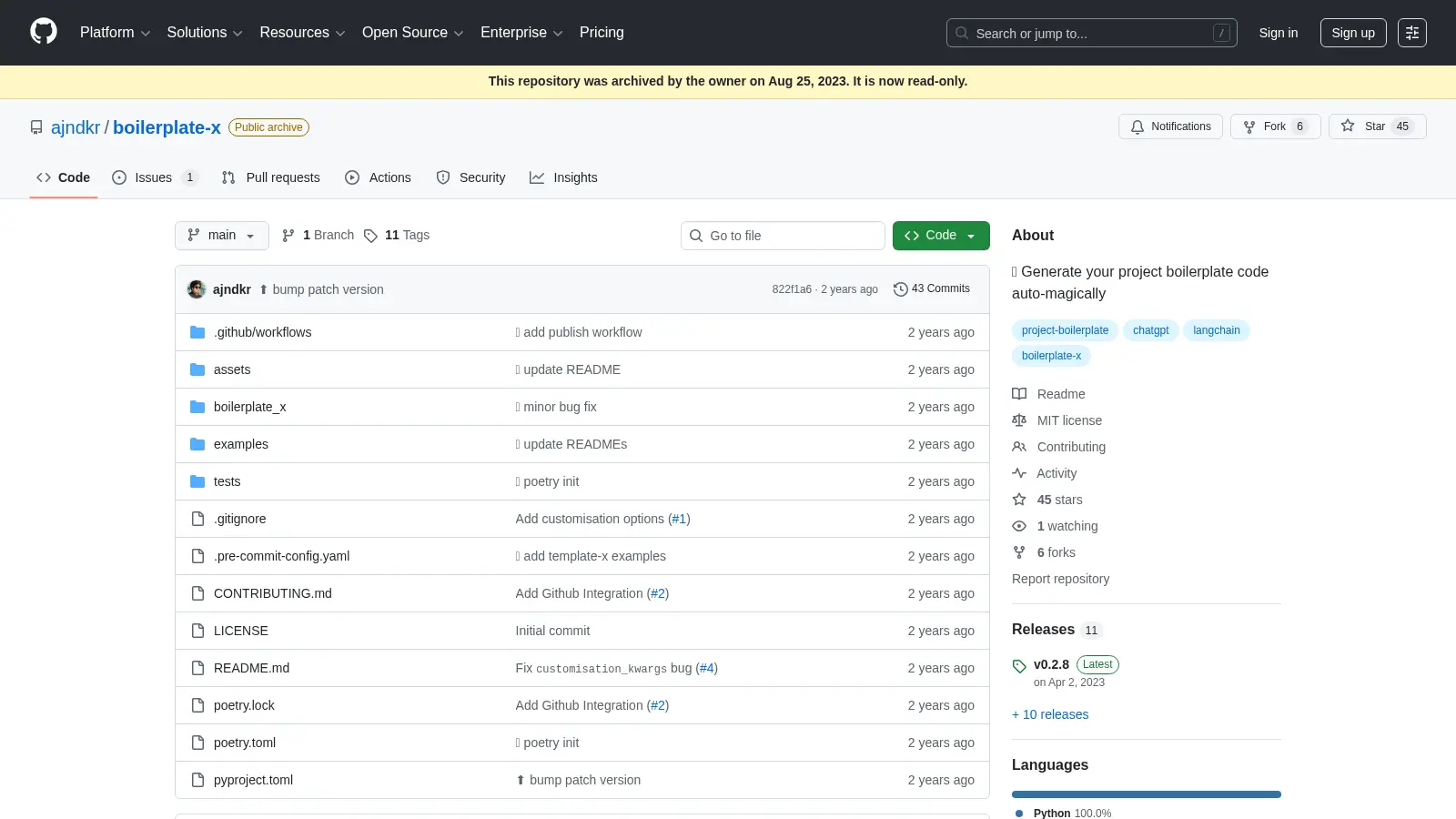Click the pyproject.toml file icon
The width and height of the screenshot is (1456, 819).
click(x=197, y=780)
